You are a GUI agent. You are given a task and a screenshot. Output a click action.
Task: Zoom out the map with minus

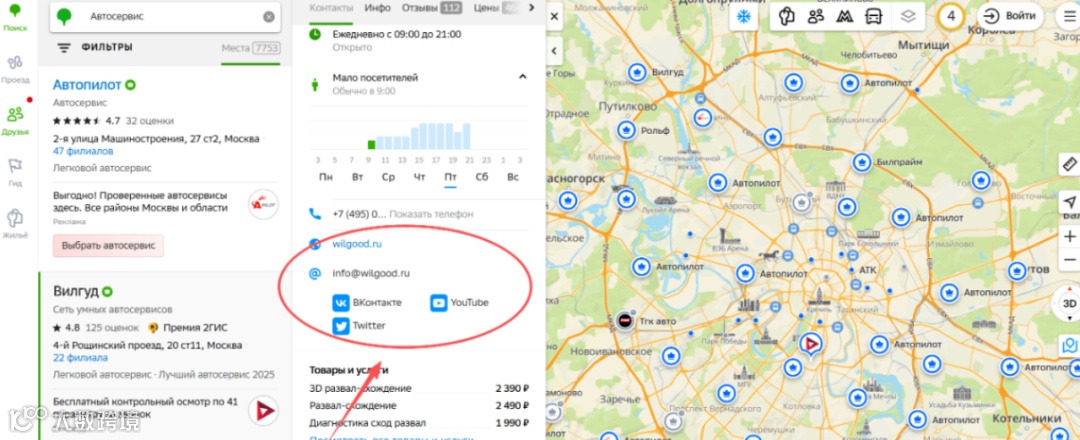click(x=1070, y=260)
